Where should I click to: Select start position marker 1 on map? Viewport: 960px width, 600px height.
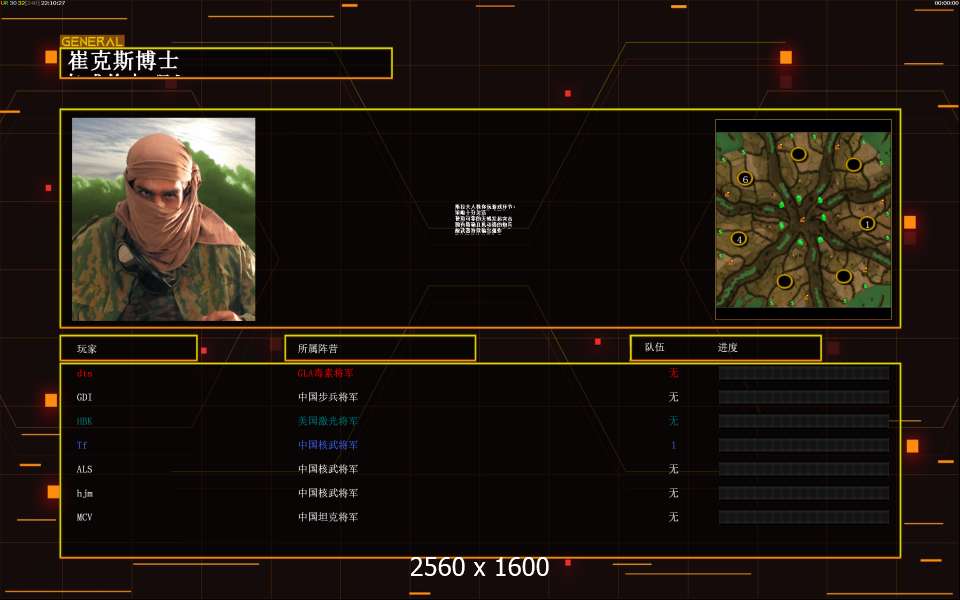pyautogui.click(x=866, y=223)
